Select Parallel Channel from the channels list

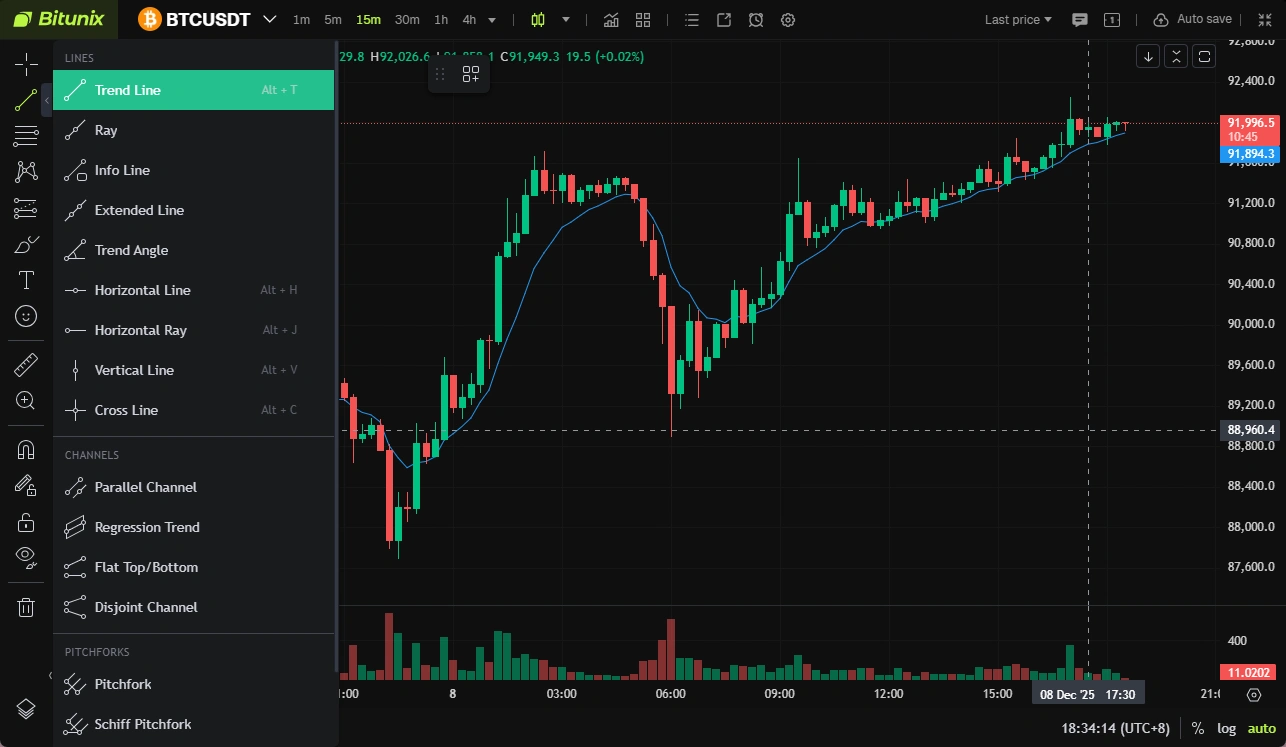tap(145, 487)
